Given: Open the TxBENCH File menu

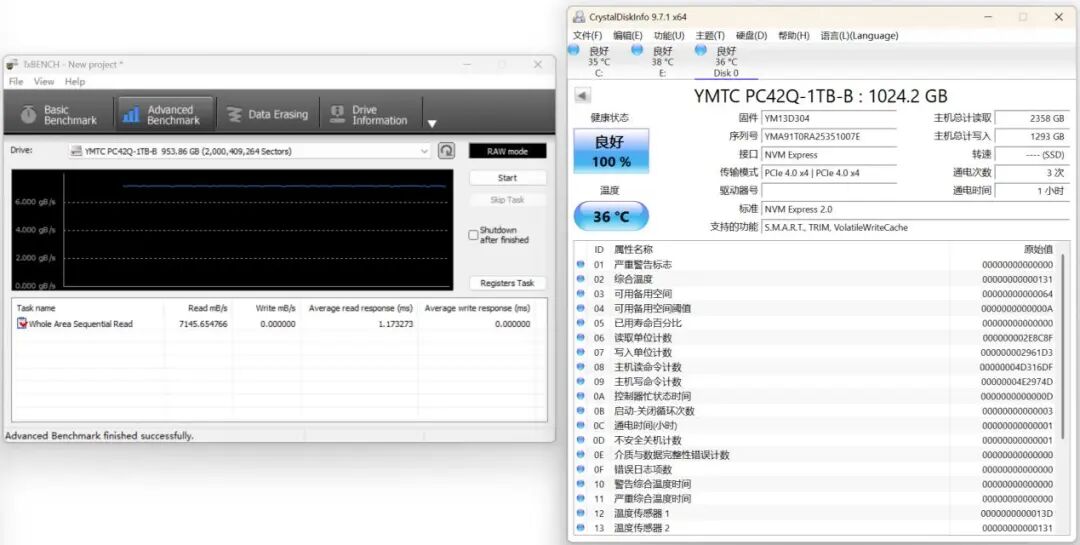Looking at the screenshot, I should [x=16, y=81].
